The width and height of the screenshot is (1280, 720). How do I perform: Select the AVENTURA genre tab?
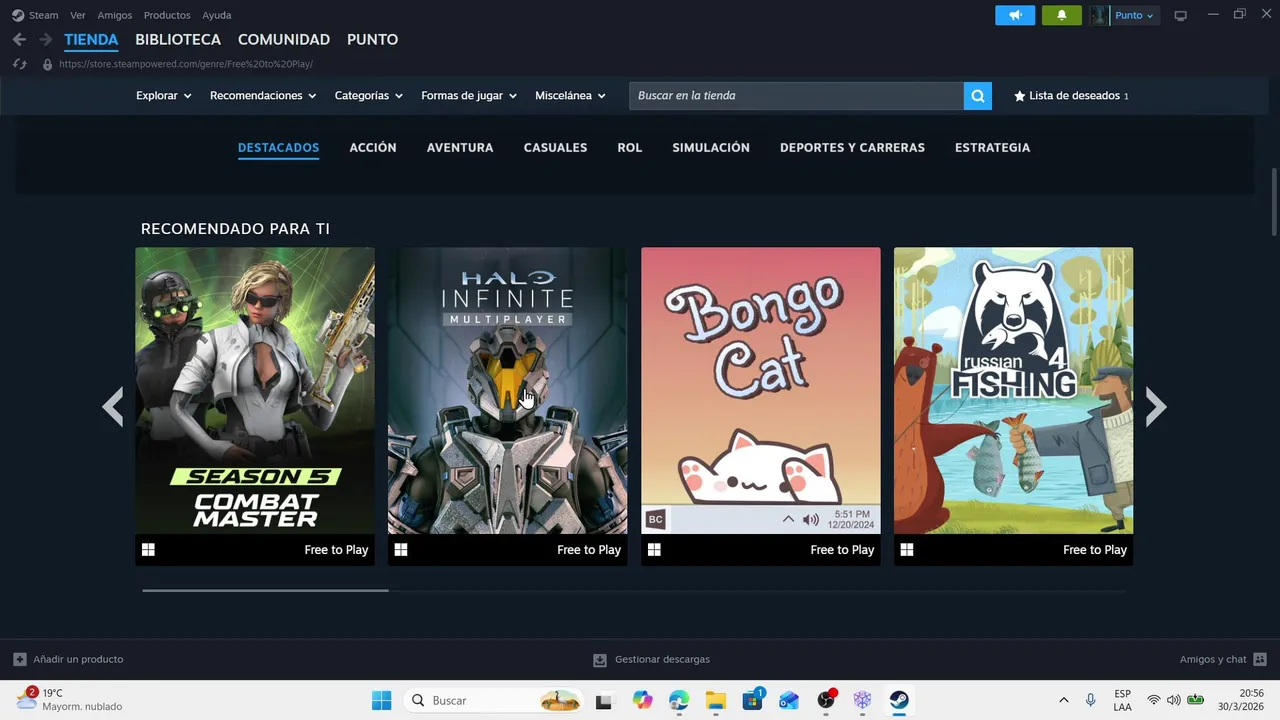coord(460,148)
